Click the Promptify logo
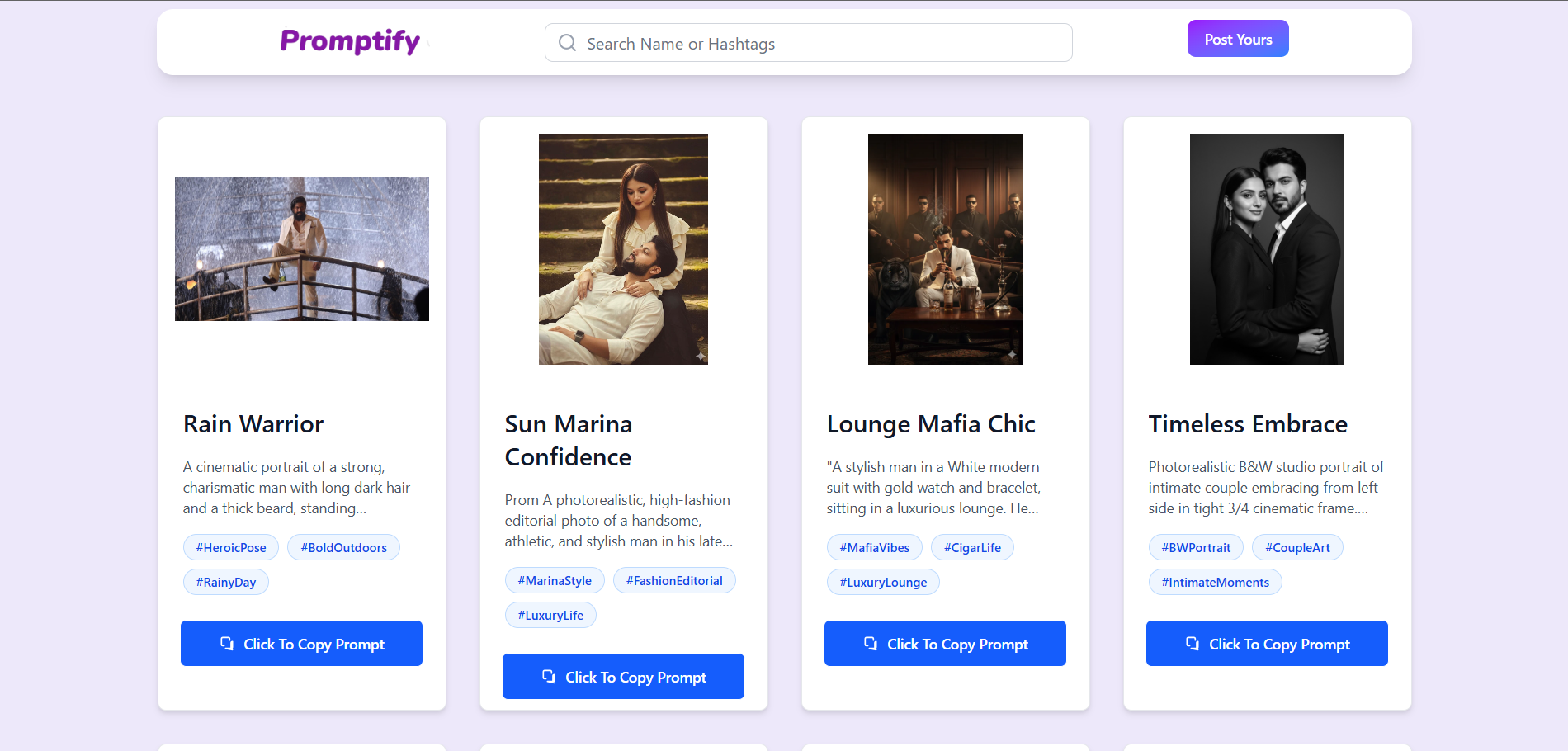The image size is (1568, 751). (x=350, y=41)
